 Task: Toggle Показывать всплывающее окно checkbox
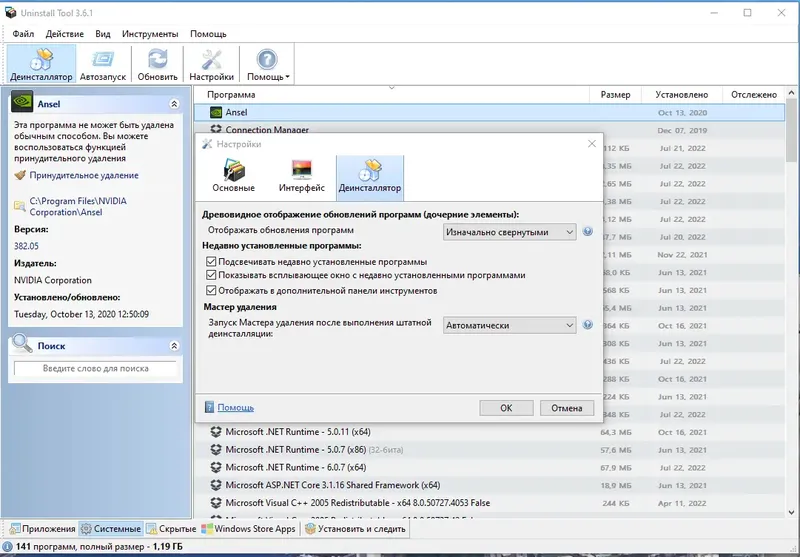coord(211,275)
